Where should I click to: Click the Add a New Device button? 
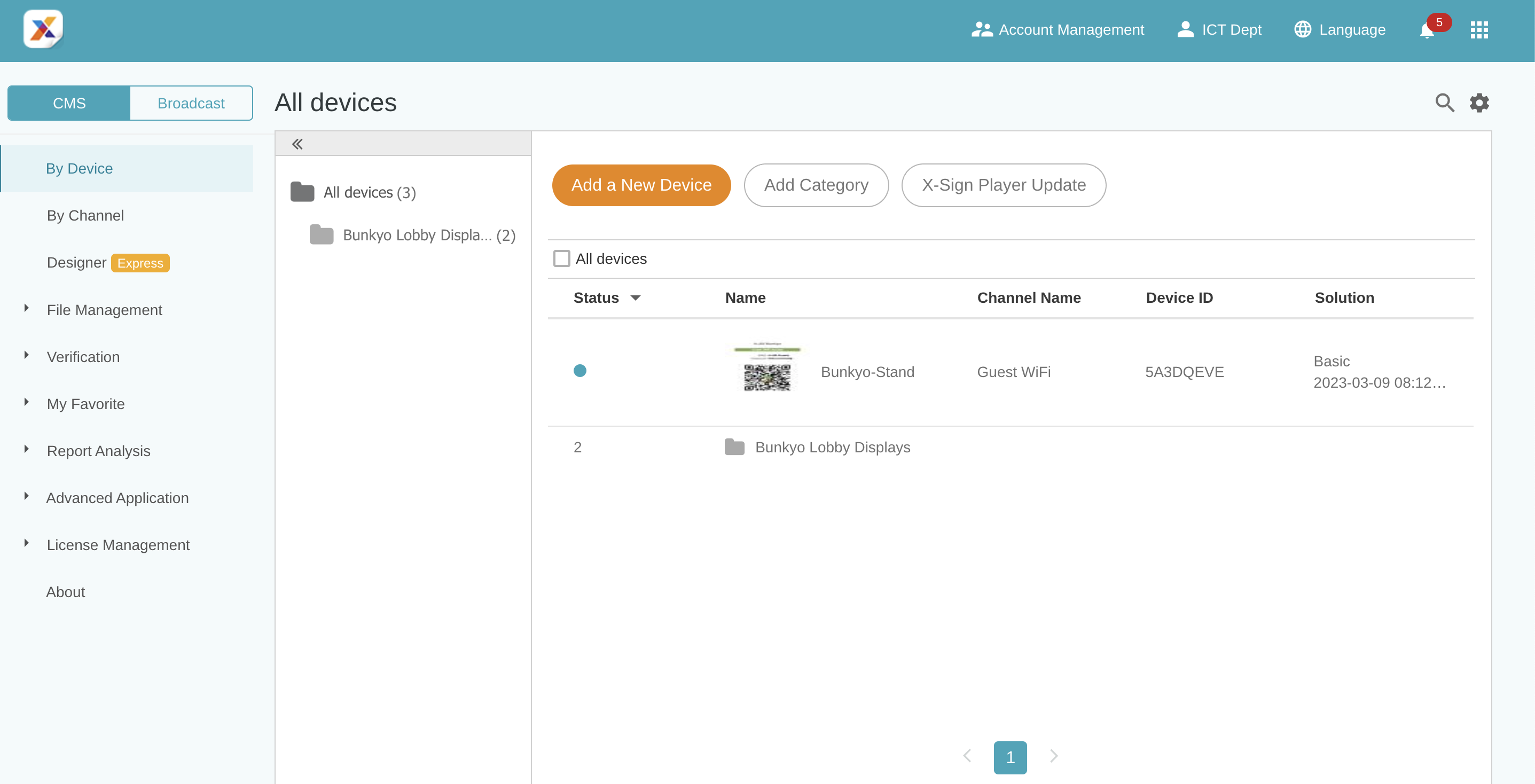[640, 185]
